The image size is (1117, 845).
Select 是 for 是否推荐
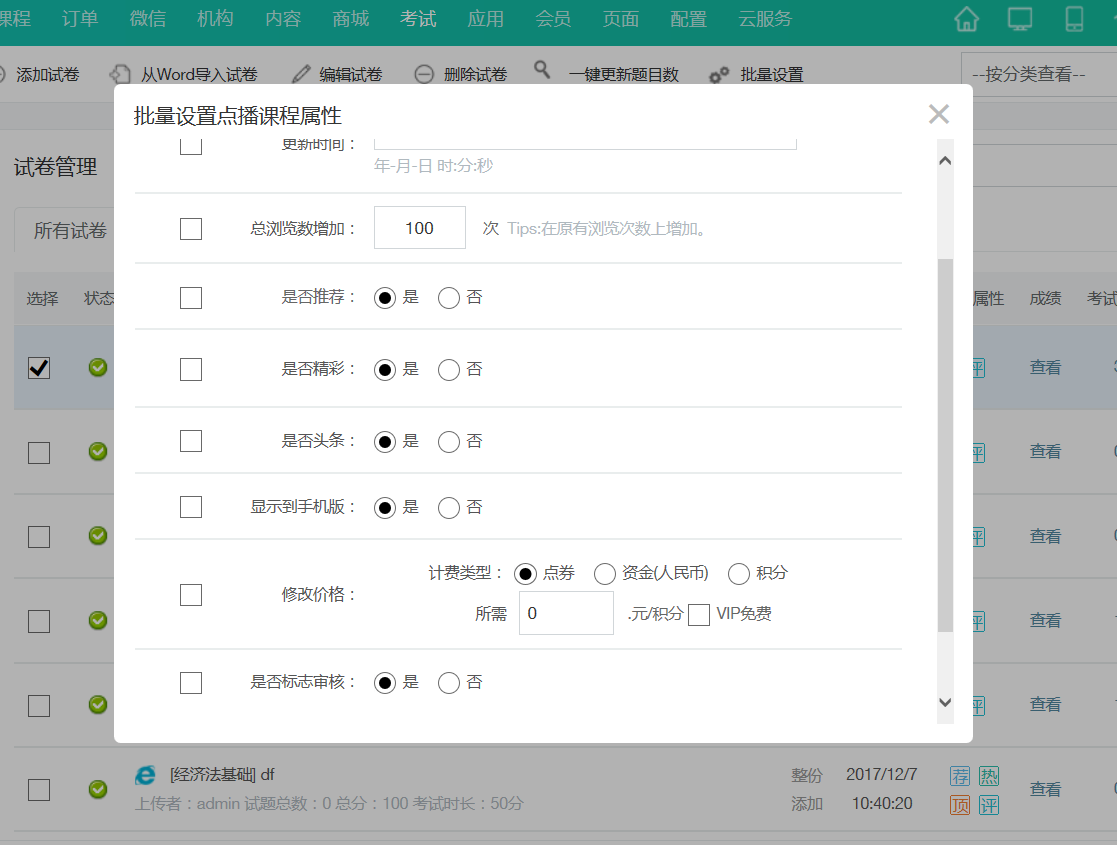point(385,298)
